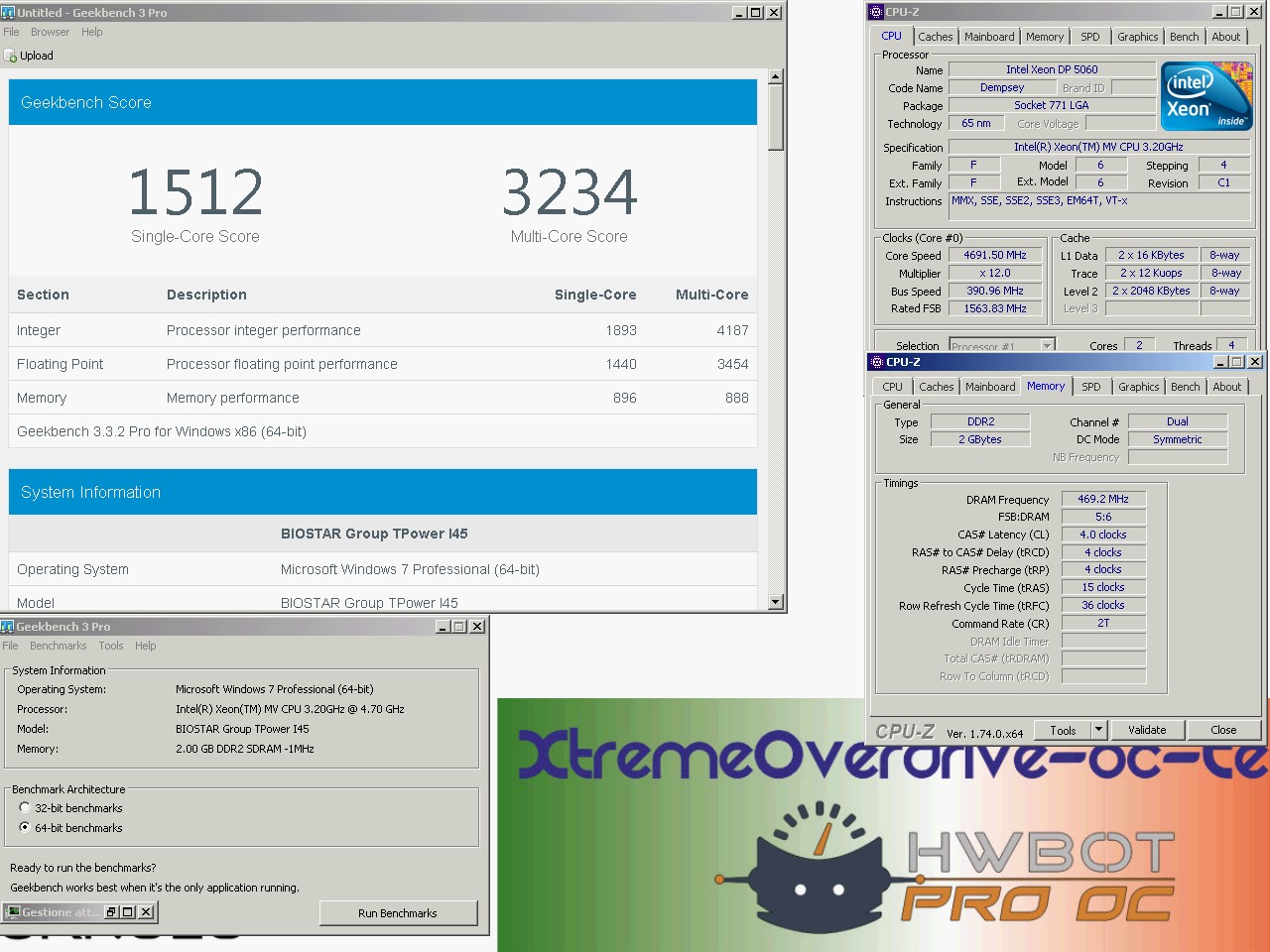Click the memory Type value DDR2
Viewport: 1270px width, 952px height.
980,421
